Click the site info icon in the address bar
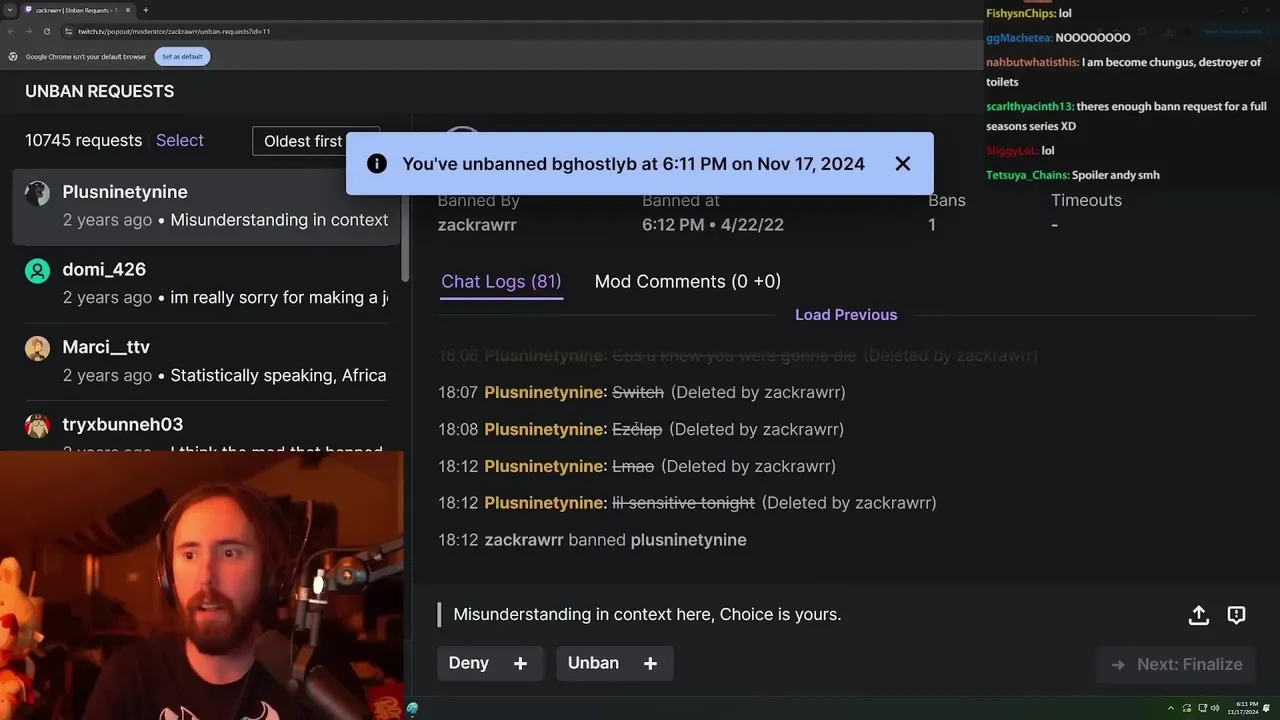This screenshot has height=720, width=1280. point(70,31)
